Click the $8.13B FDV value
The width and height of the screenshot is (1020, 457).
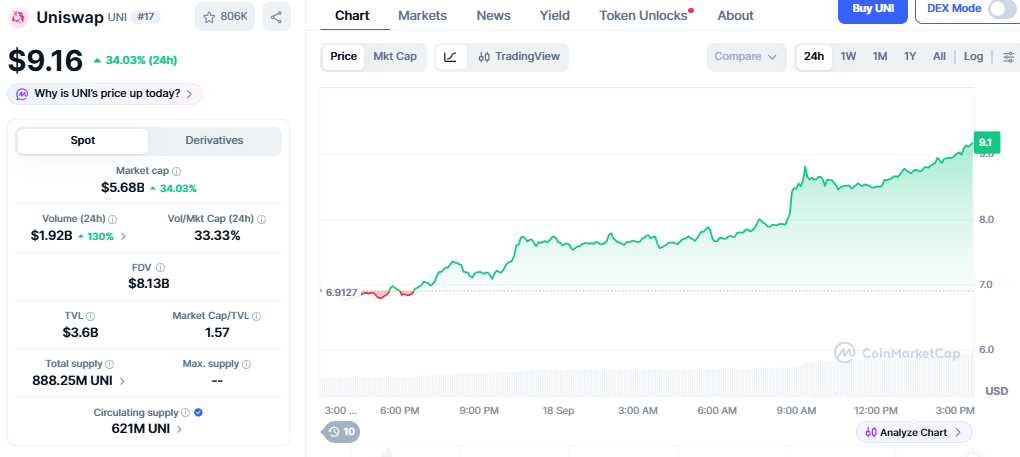pyautogui.click(x=149, y=284)
